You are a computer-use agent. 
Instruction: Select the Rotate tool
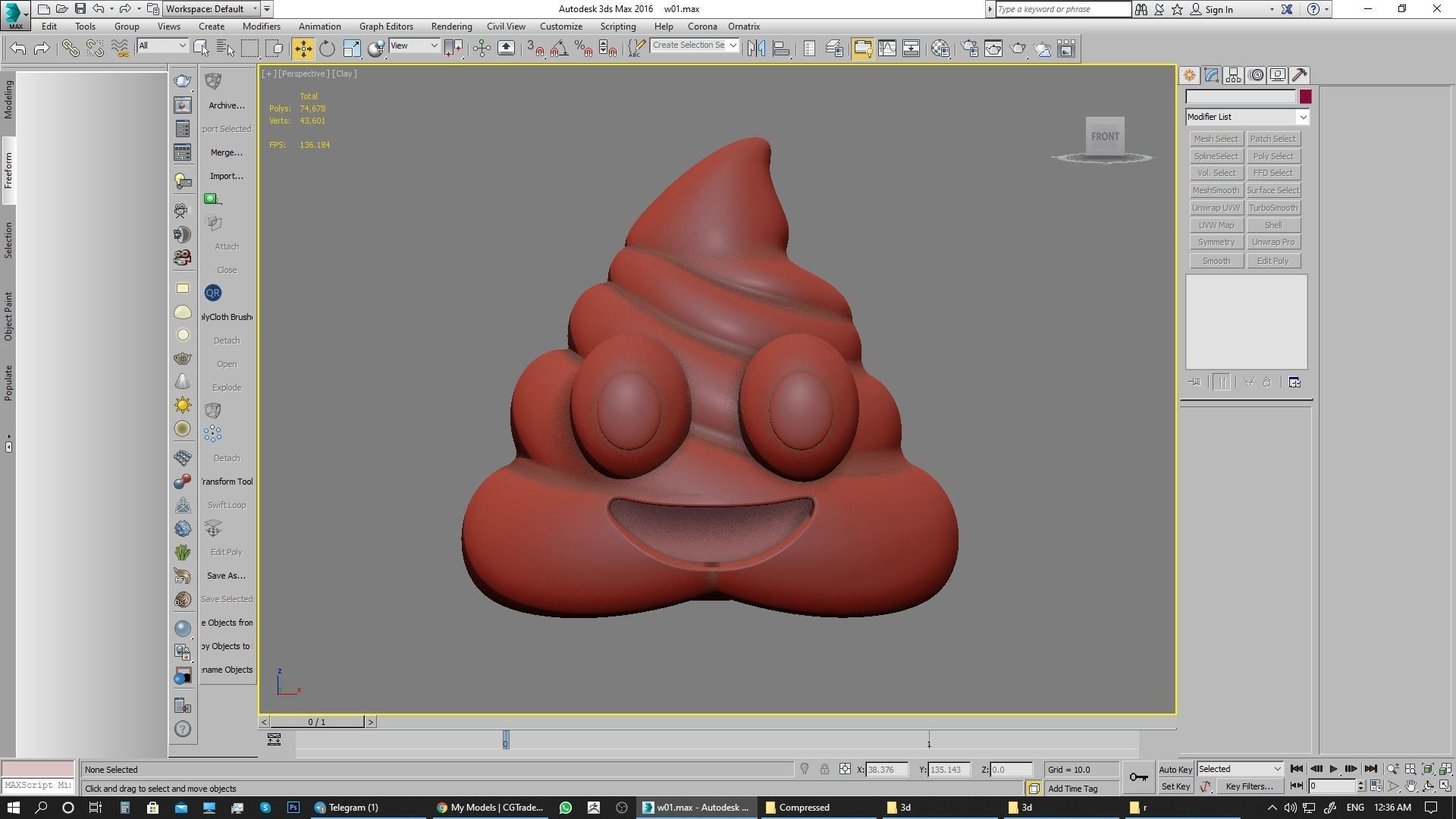(x=327, y=49)
